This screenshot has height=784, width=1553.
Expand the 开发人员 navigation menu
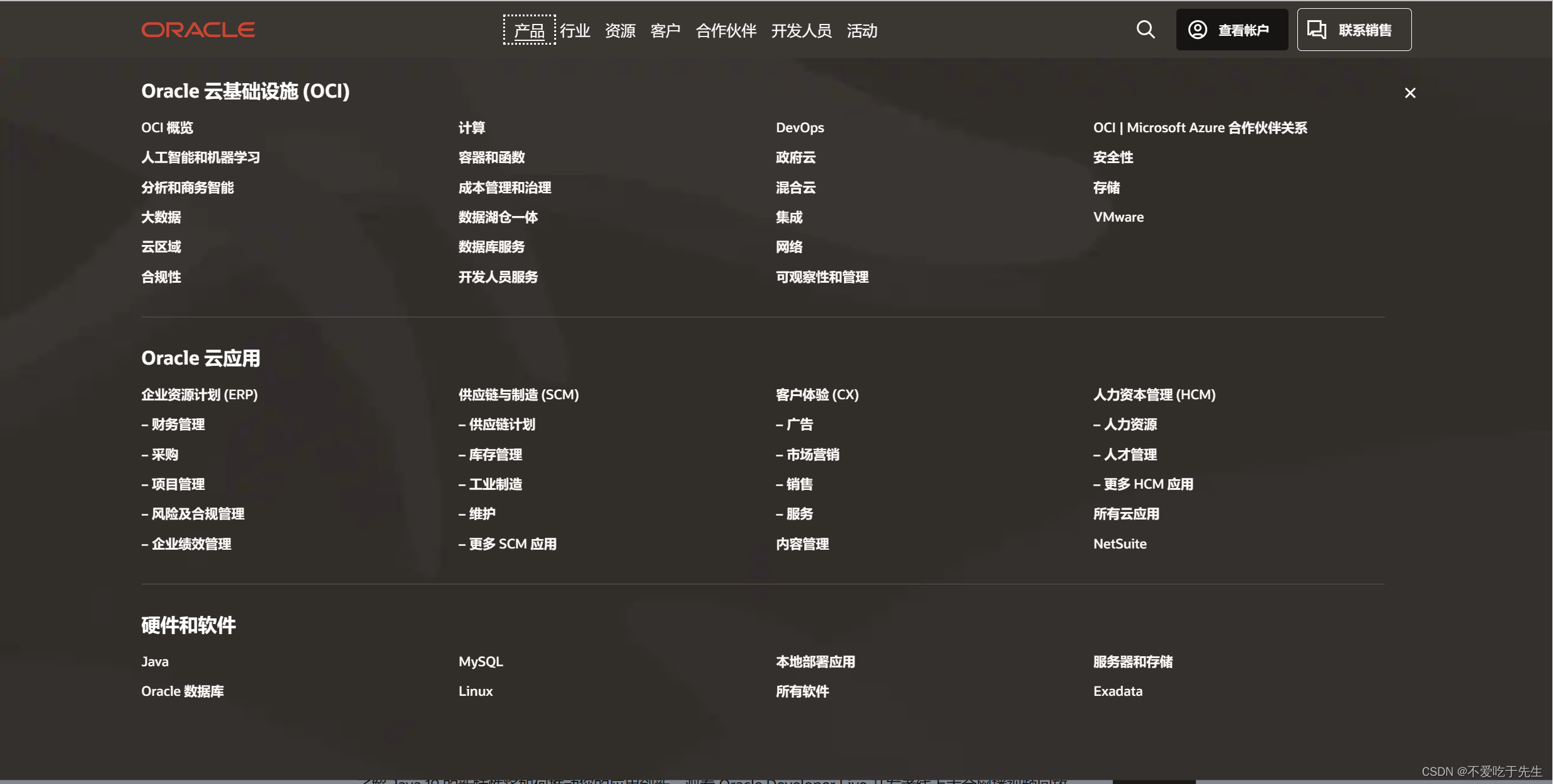pyautogui.click(x=801, y=30)
